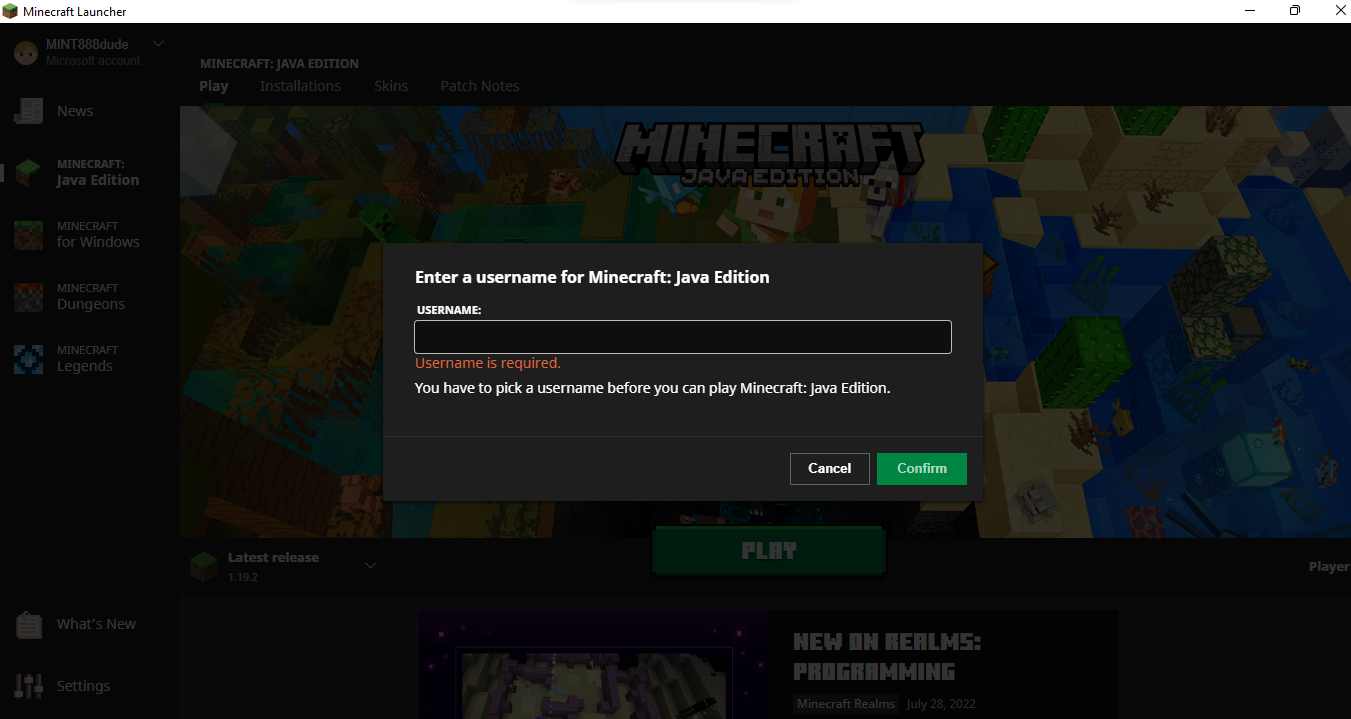Click the green PLAY button
This screenshot has height=719, width=1351.
pos(769,551)
